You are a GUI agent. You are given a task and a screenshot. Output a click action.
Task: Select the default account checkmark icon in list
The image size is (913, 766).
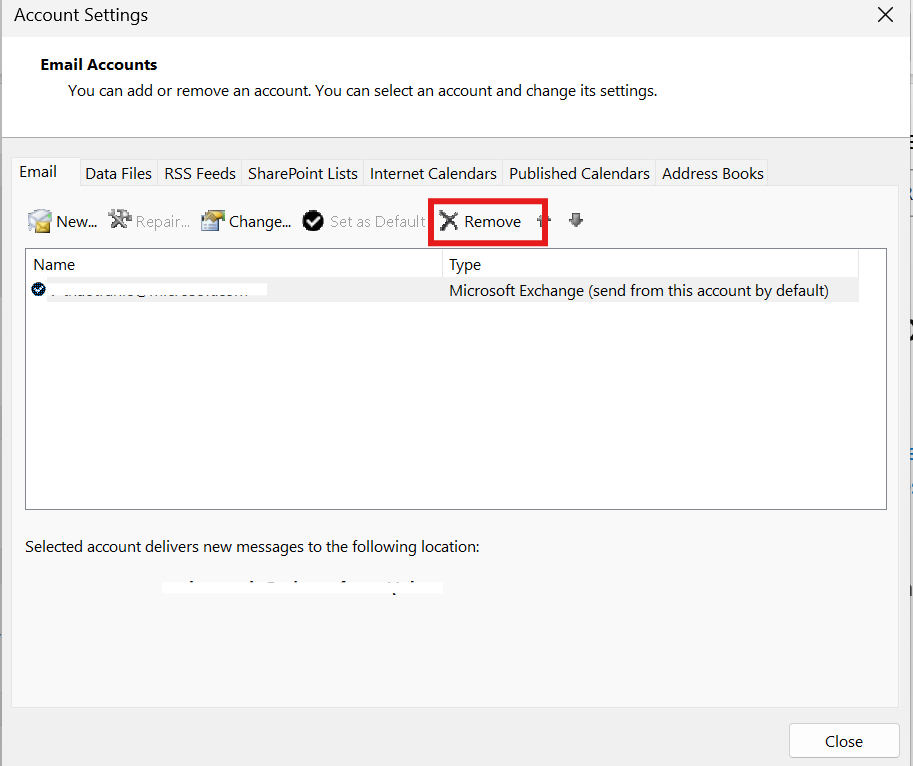point(38,289)
